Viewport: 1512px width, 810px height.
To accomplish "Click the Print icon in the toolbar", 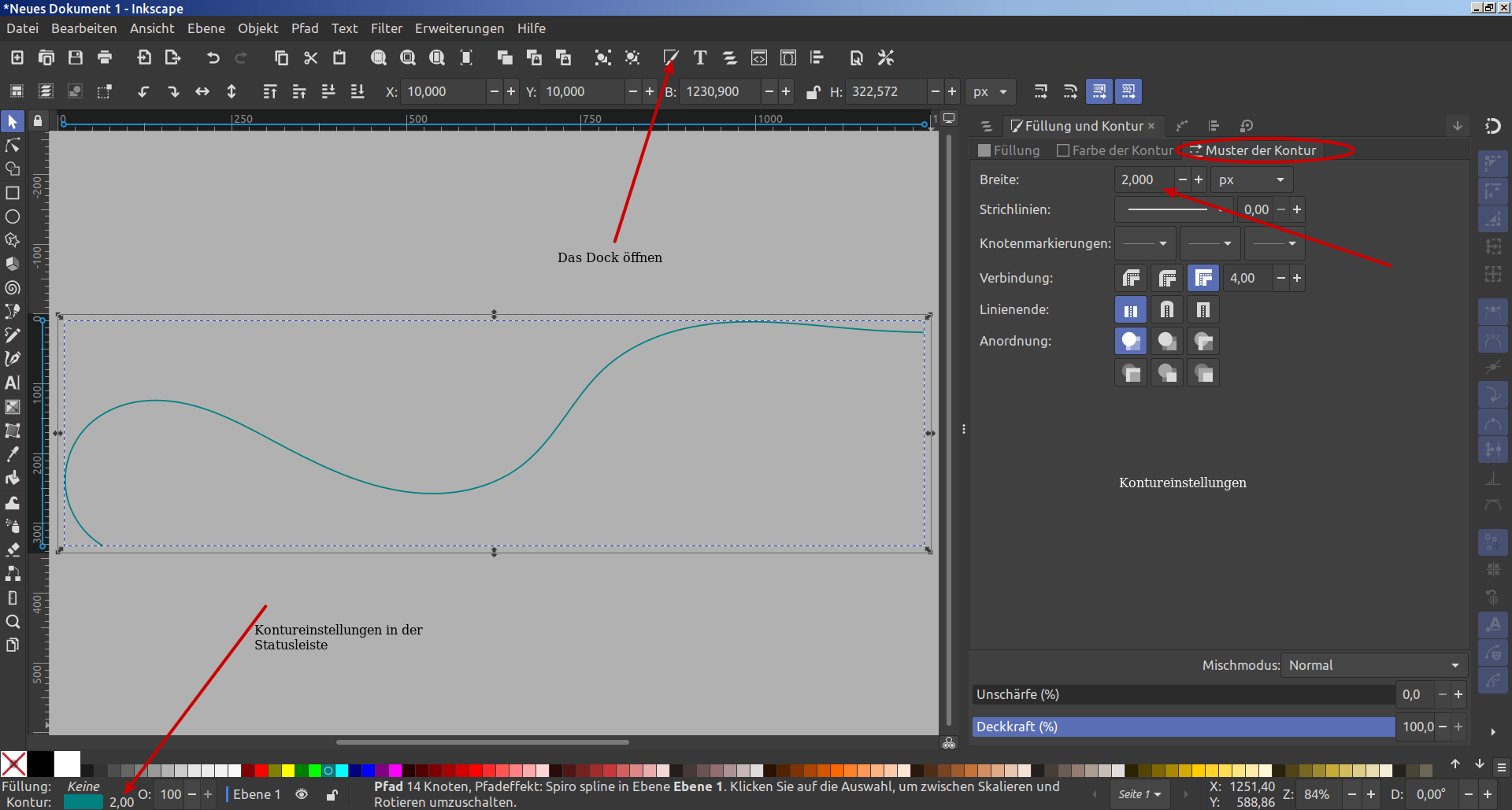I will point(105,57).
